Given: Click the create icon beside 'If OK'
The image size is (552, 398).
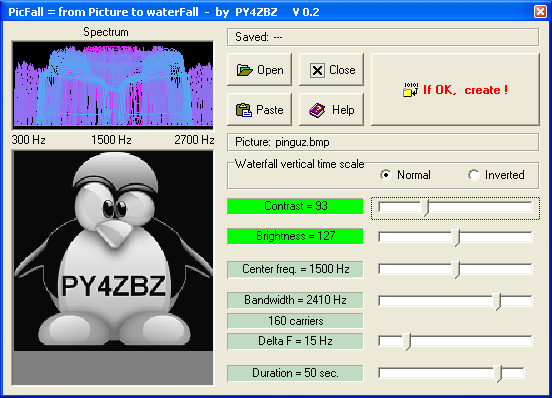Looking at the screenshot, I should click(411, 90).
